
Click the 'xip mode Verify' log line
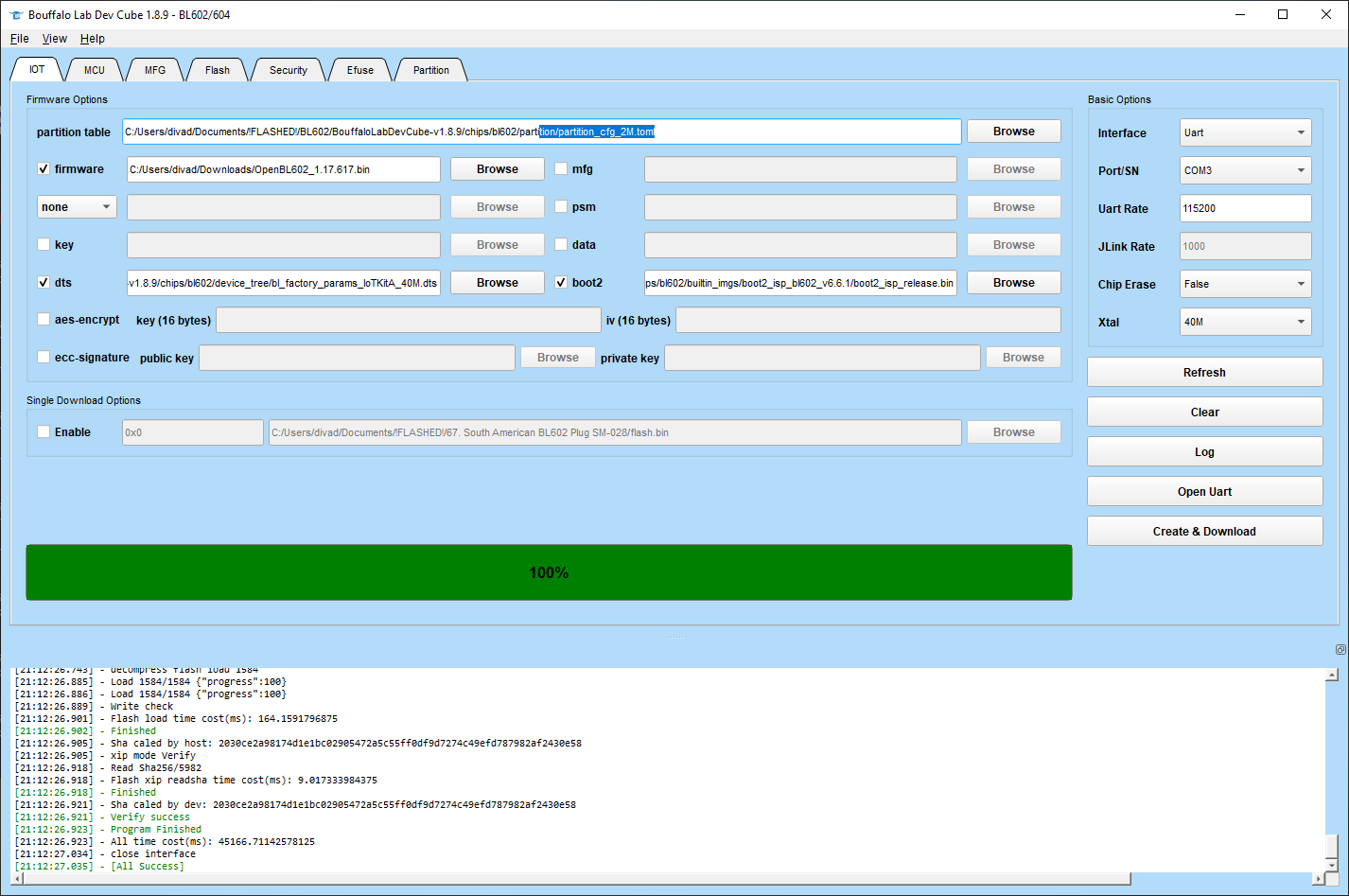pos(105,756)
